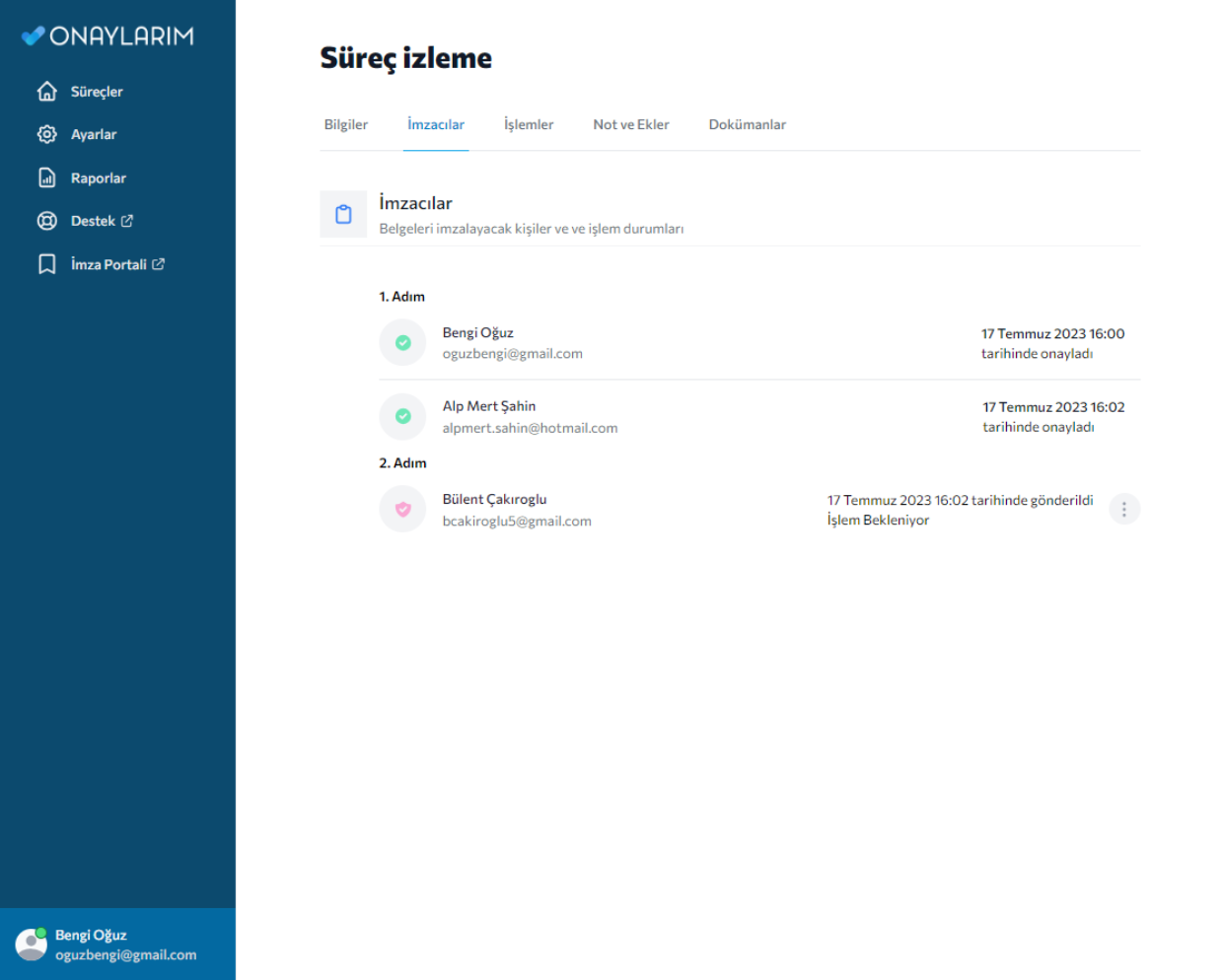Open the İşlemler tab
Viewport: 1224px width, 980px height.
pos(529,124)
